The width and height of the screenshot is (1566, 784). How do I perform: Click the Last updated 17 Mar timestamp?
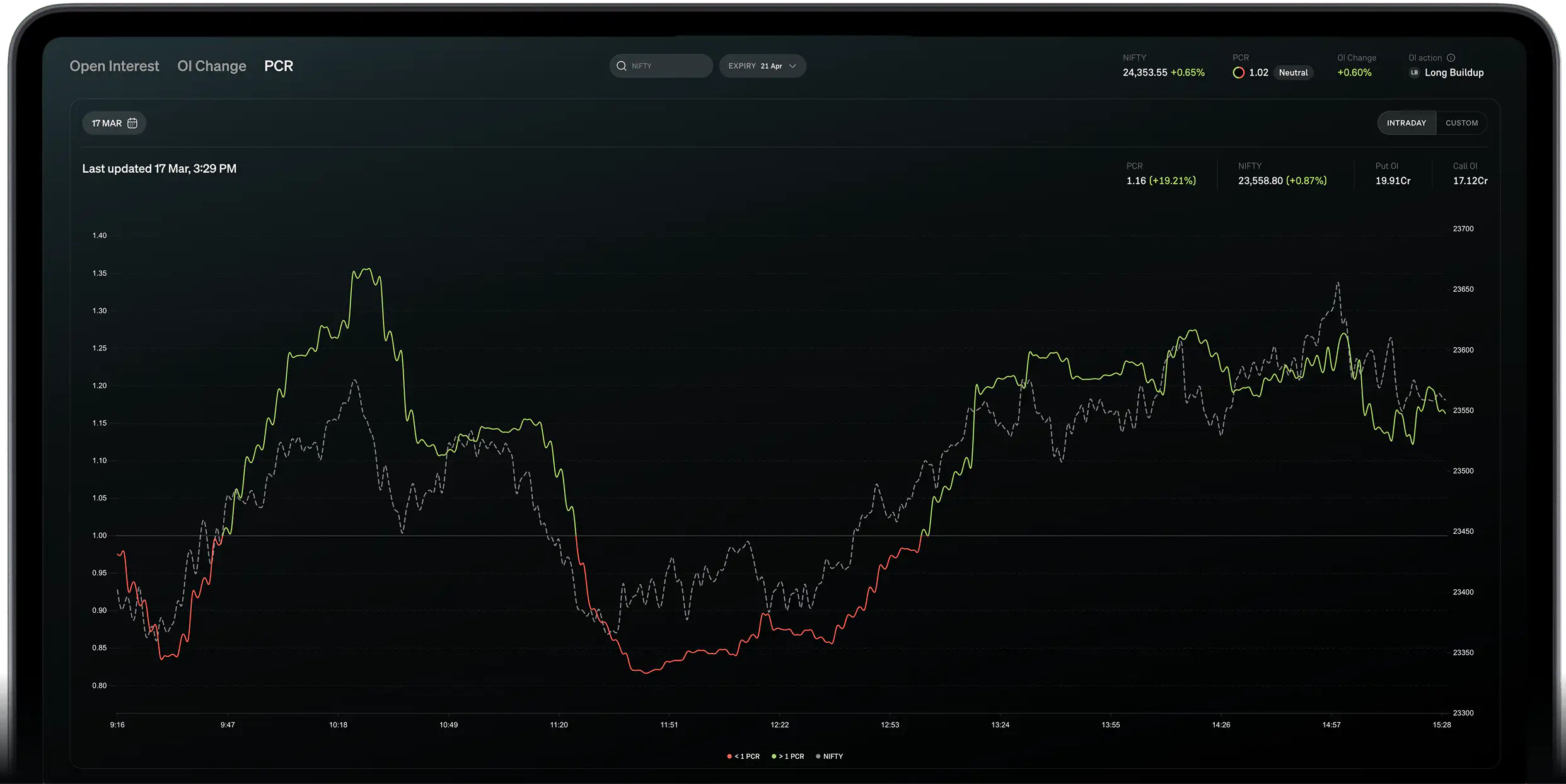coord(159,169)
